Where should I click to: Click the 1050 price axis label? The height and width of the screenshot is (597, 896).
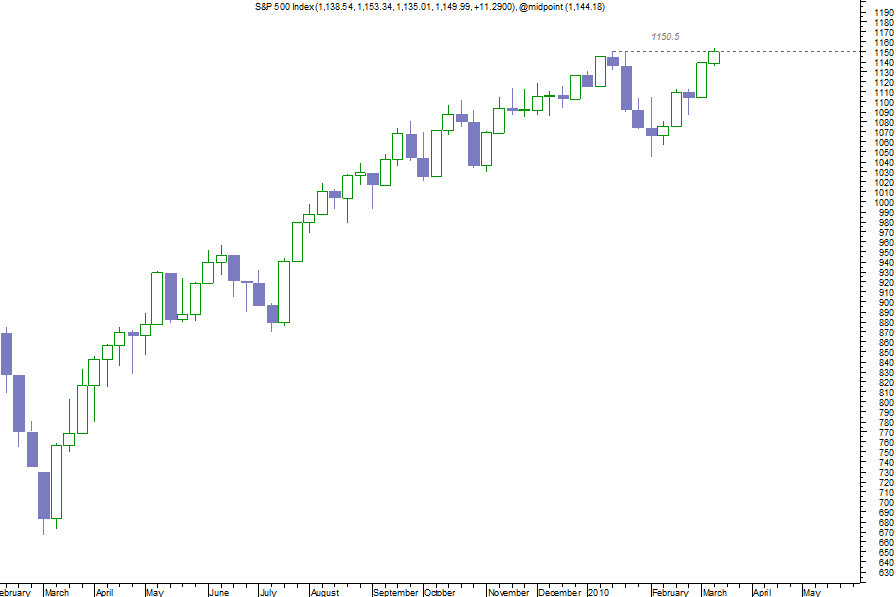[x=884, y=153]
